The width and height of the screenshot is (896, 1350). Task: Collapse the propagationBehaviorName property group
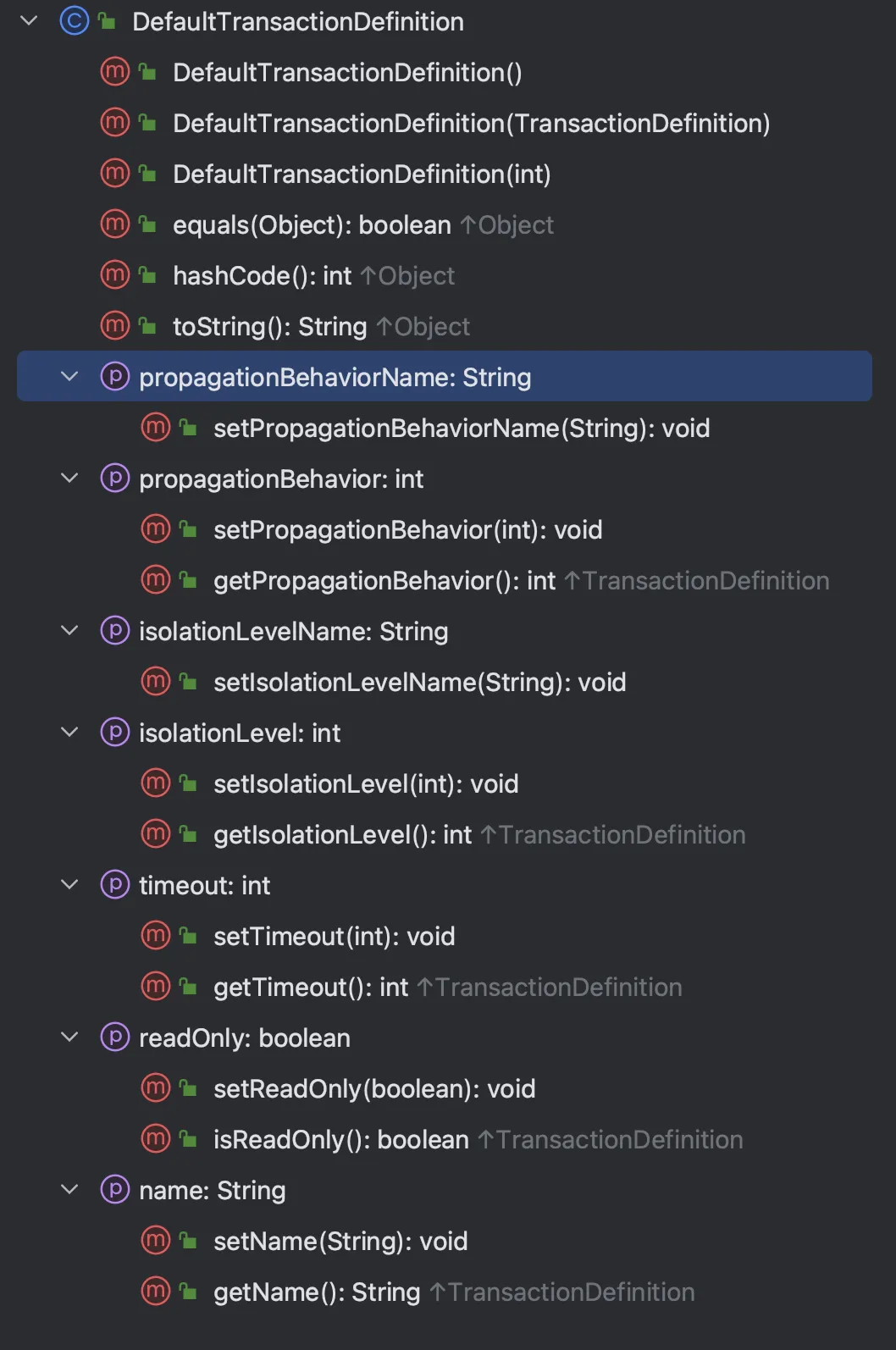coord(70,377)
